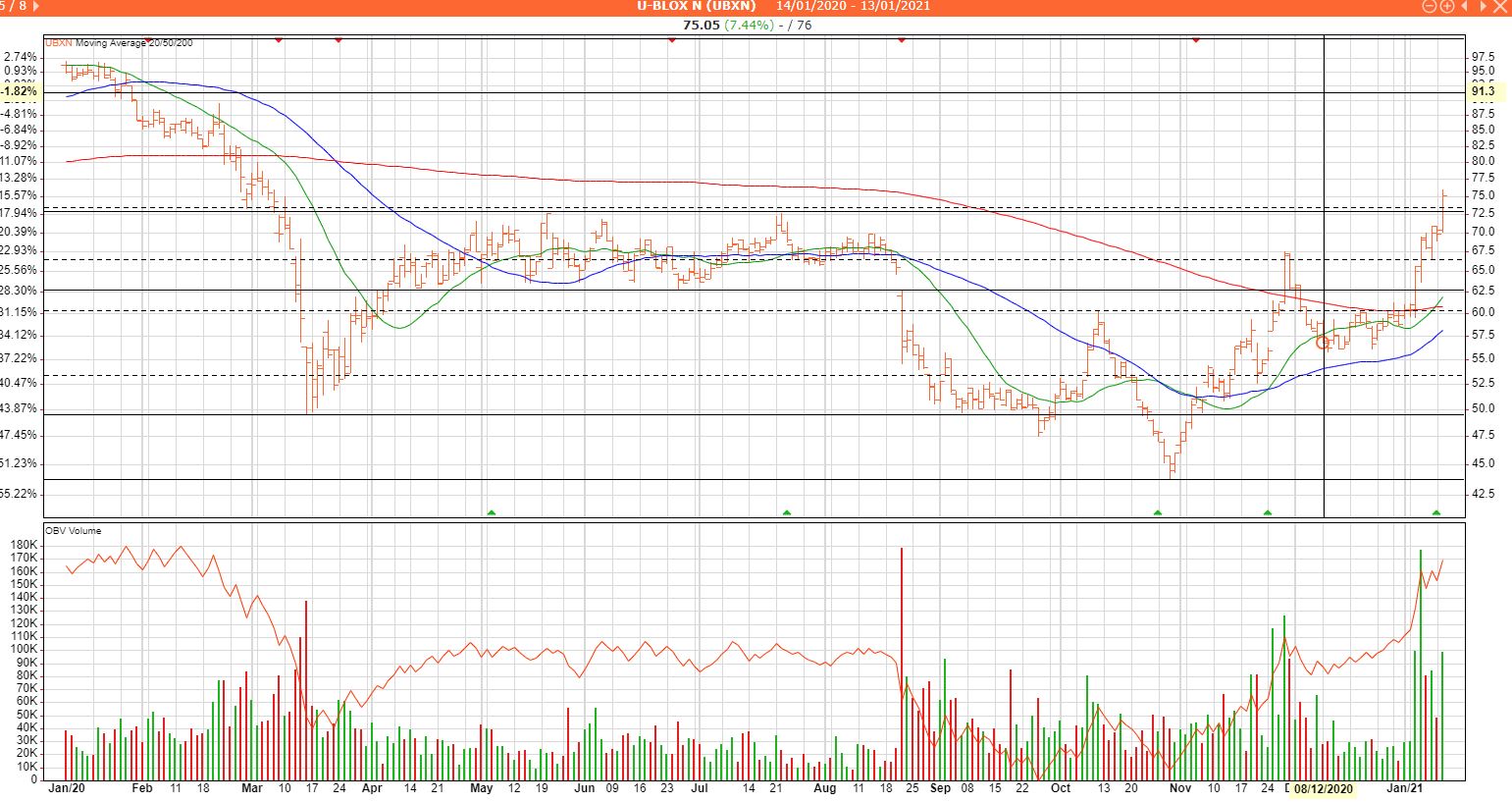Viewport: 1512px width, 802px height.
Task: Click red sell marker above August 25
Action: click(x=902, y=40)
